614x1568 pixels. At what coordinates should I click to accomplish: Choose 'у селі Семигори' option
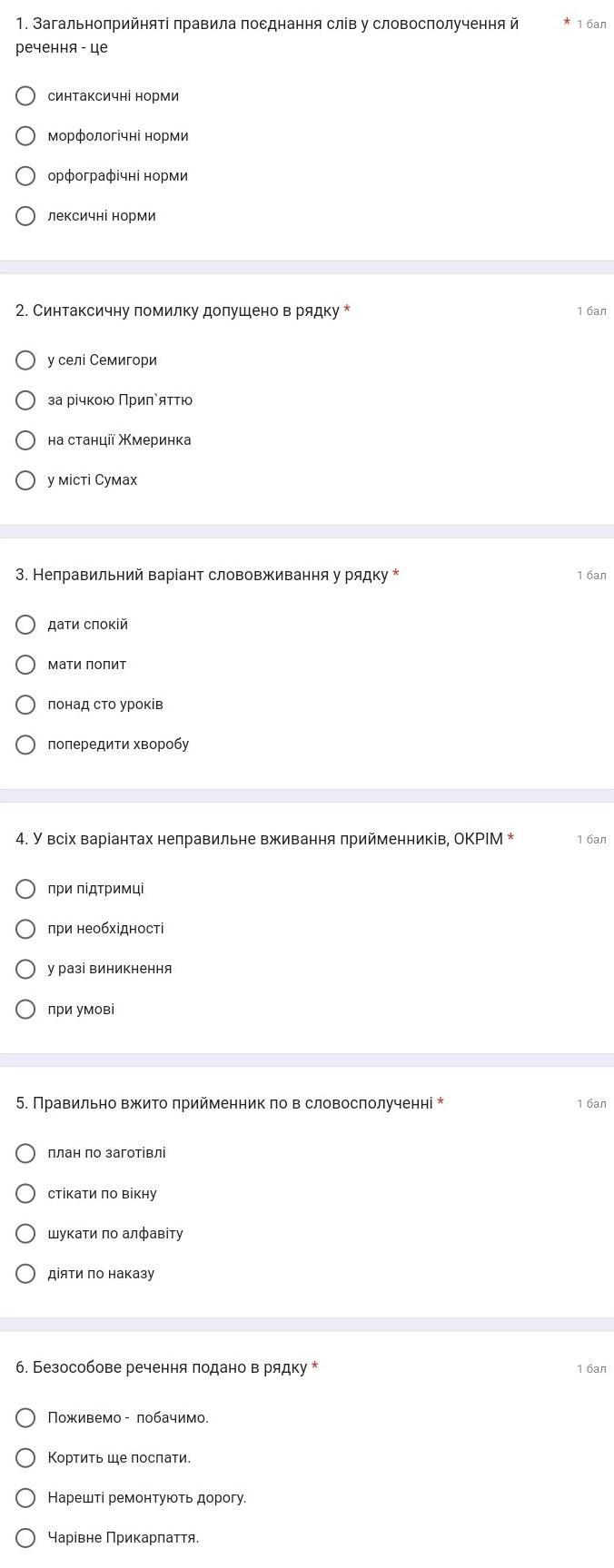(26, 360)
